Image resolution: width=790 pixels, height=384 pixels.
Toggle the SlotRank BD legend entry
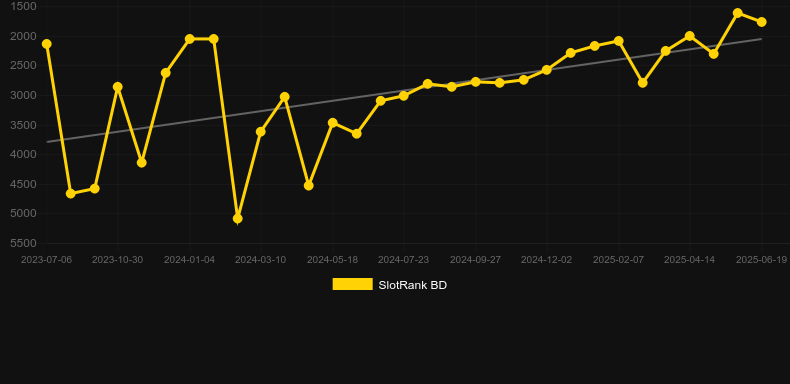point(389,285)
